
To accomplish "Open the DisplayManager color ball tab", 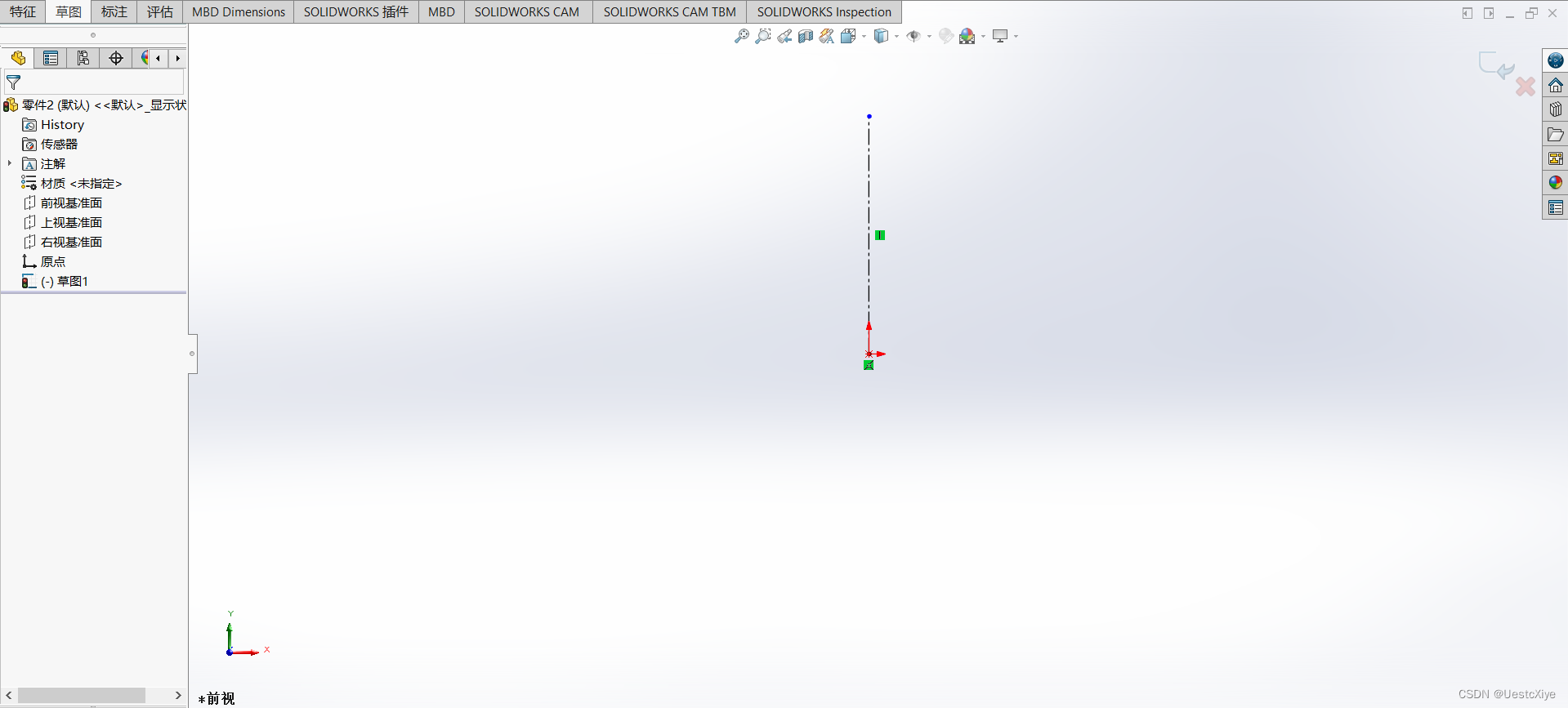I will click(144, 58).
